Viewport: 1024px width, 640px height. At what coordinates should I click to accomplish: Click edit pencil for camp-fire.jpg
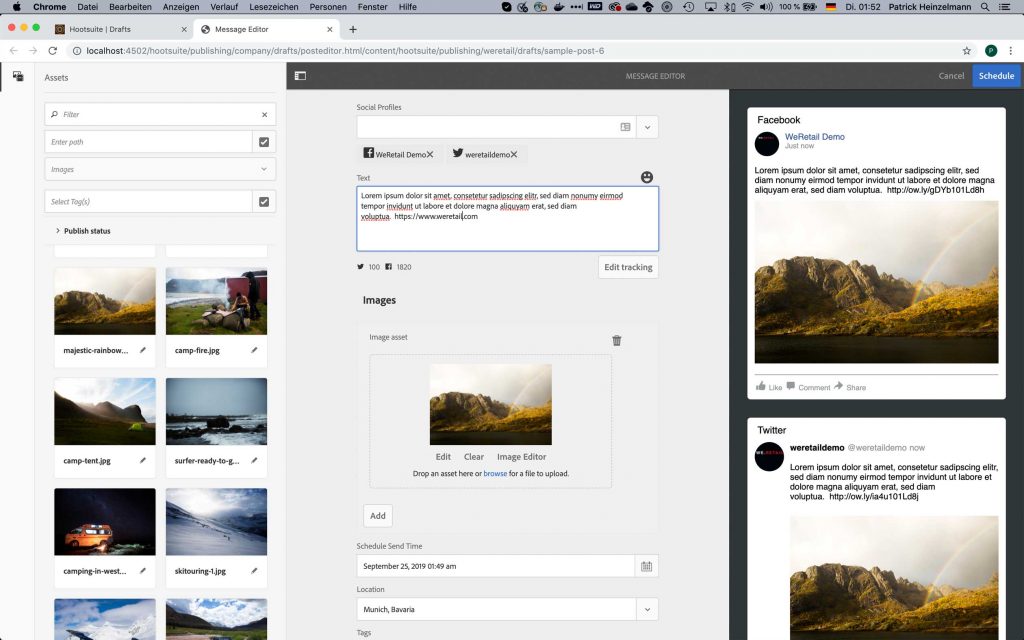point(254,350)
